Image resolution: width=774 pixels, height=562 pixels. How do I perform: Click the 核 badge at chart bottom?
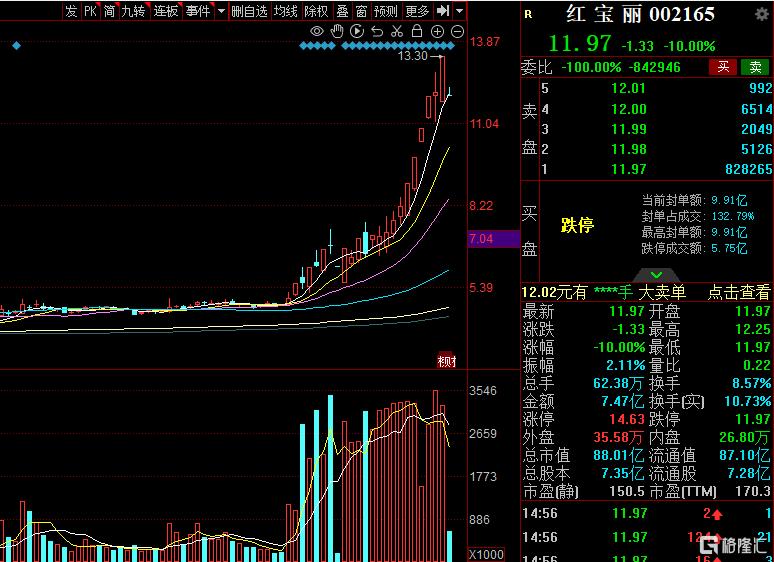[446, 361]
